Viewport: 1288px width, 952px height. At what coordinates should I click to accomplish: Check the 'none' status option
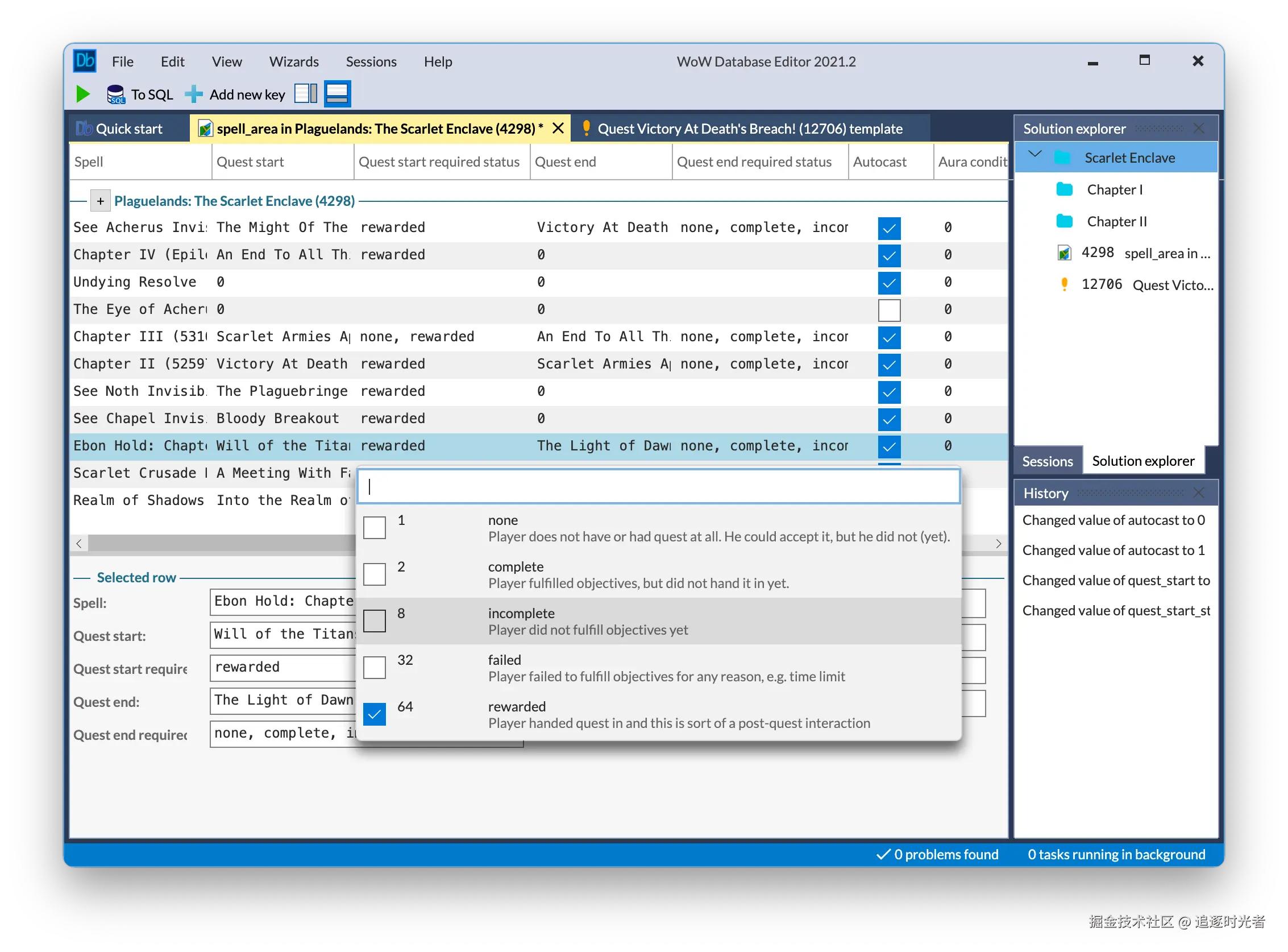(x=375, y=527)
